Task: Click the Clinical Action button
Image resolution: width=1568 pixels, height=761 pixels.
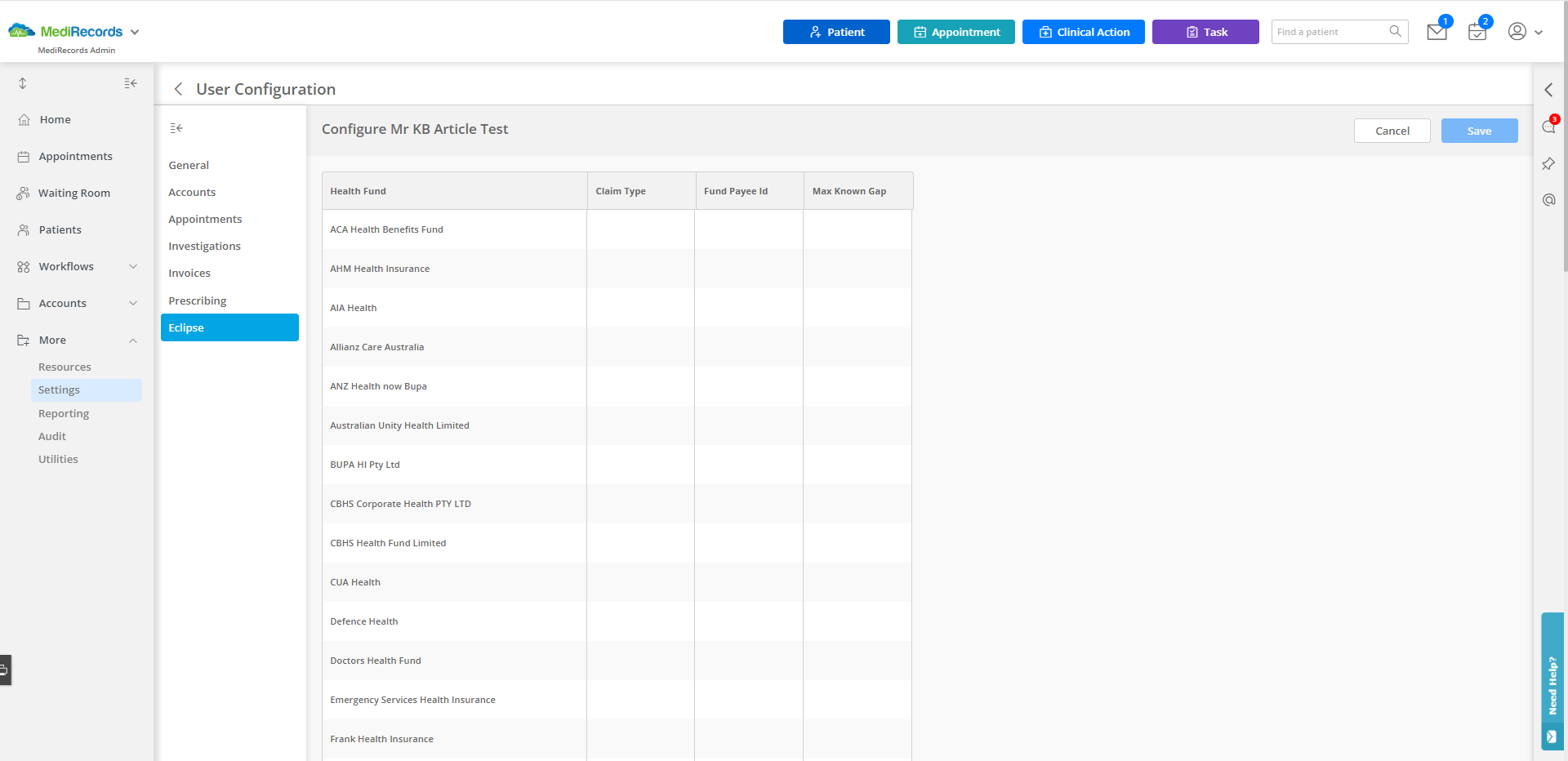Action: click(x=1084, y=32)
